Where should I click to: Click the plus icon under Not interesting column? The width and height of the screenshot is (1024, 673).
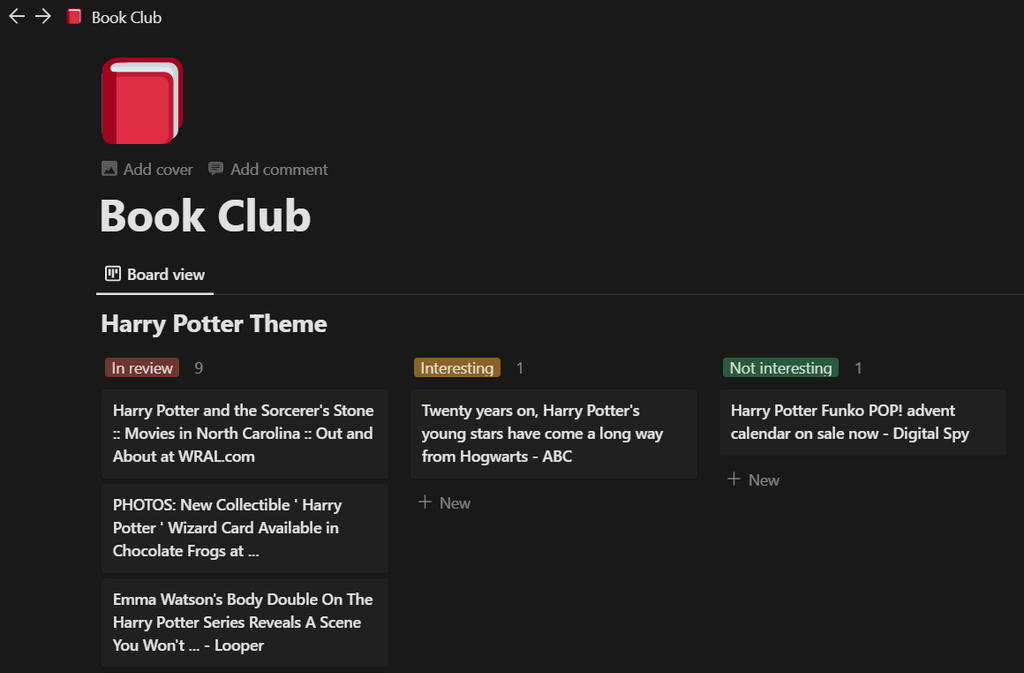point(734,479)
